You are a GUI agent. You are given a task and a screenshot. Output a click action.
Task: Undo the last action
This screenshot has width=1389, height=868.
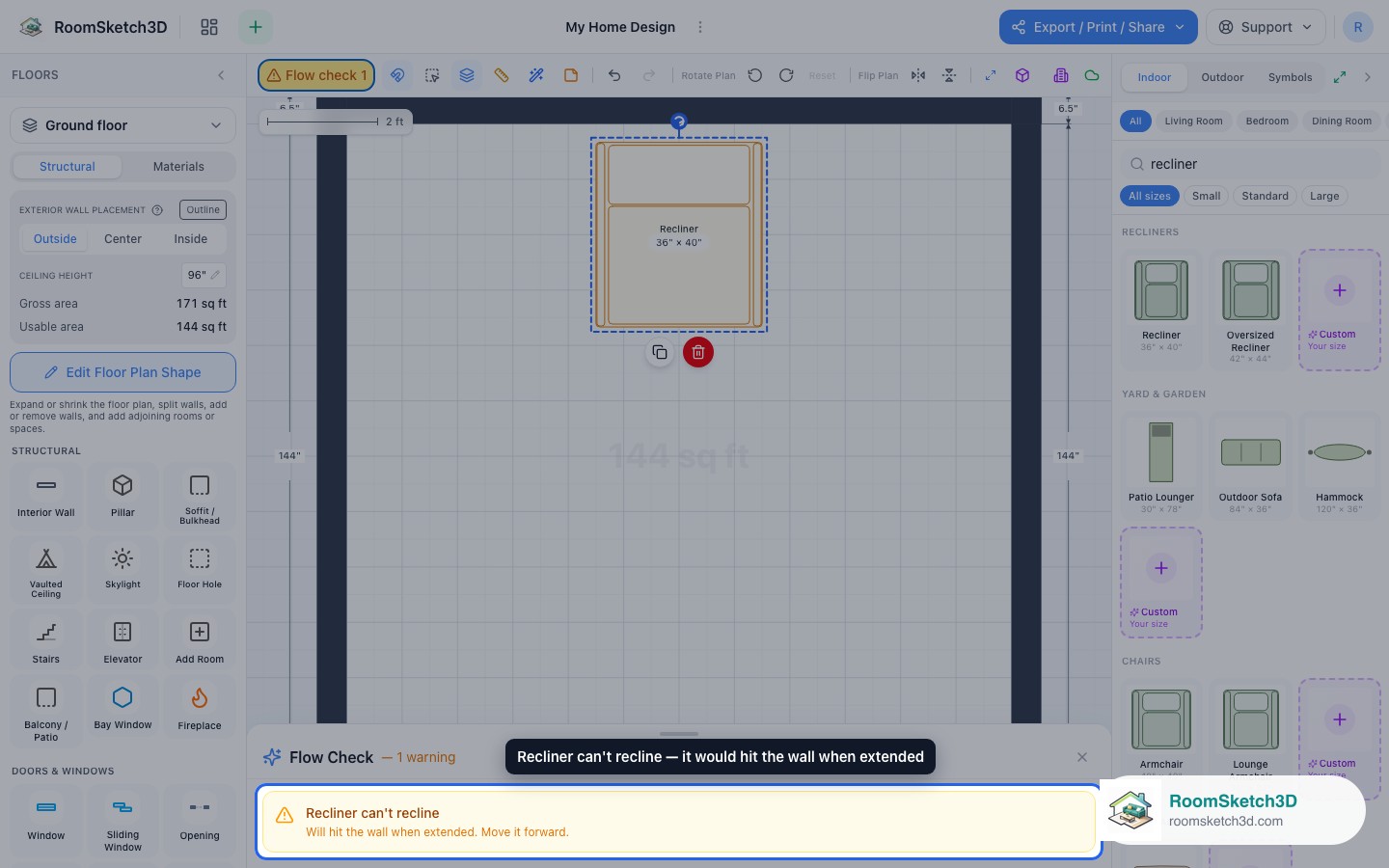point(614,75)
